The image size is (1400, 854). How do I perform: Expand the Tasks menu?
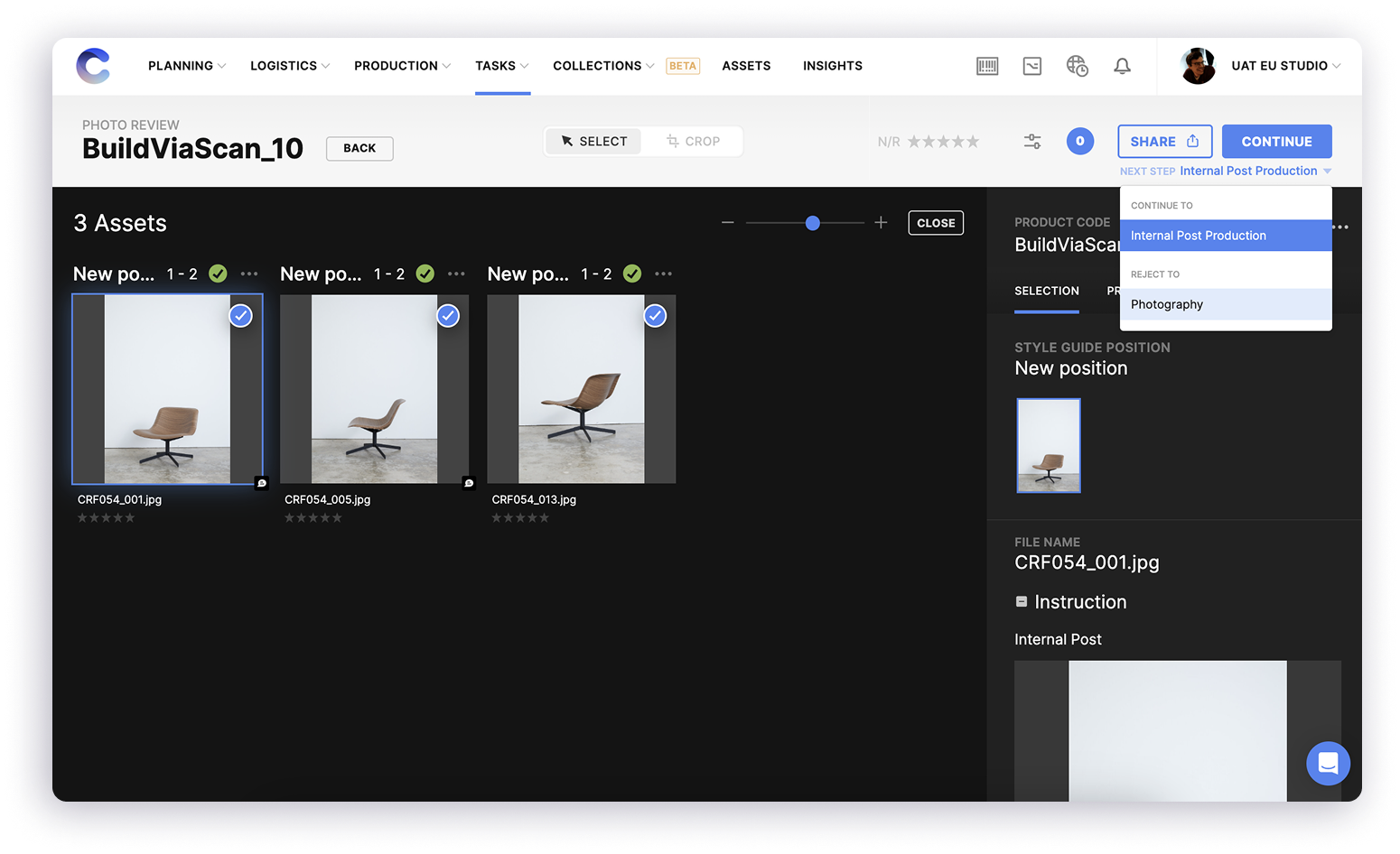502,66
